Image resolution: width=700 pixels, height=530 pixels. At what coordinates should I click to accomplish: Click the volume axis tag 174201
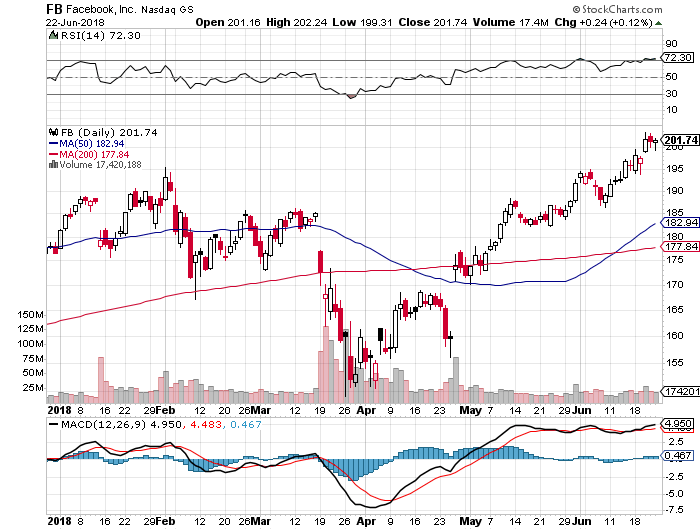click(680, 391)
